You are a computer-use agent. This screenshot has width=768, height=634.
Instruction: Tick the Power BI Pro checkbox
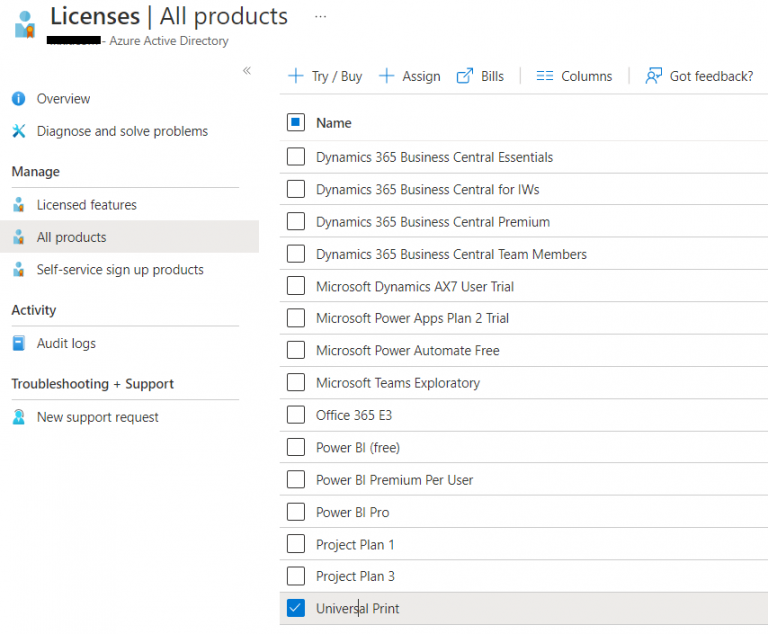coord(296,512)
